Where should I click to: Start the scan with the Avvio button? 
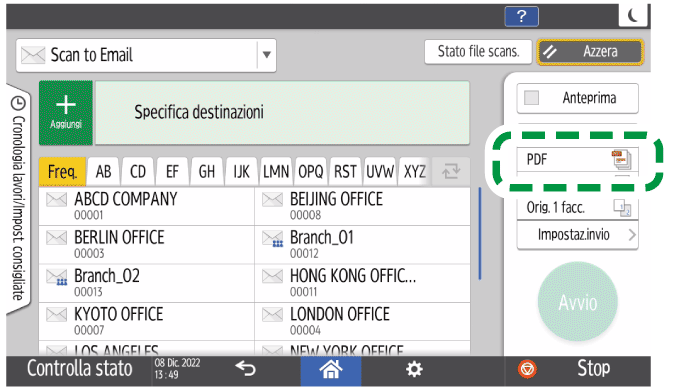(x=577, y=302)
